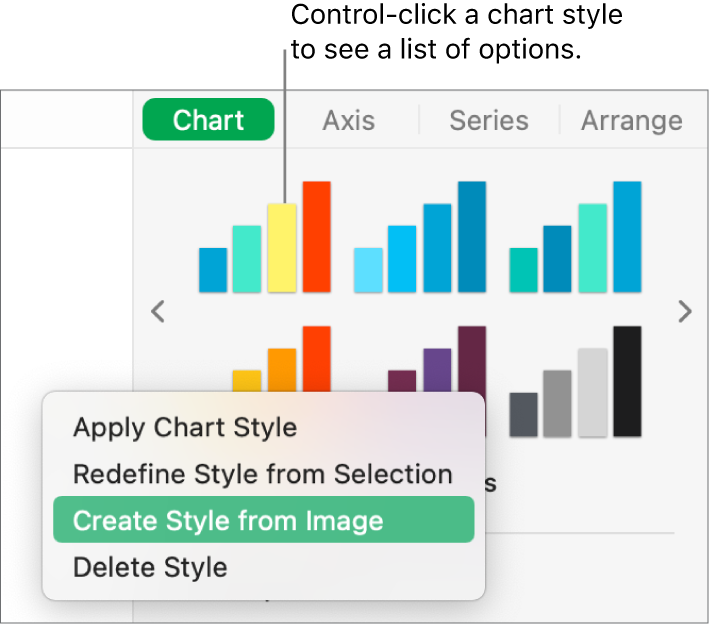Show previous chart styles with left arrow
Image resolution: width=710 pixels, height=626 pixels.
click(x=157, y=312)
